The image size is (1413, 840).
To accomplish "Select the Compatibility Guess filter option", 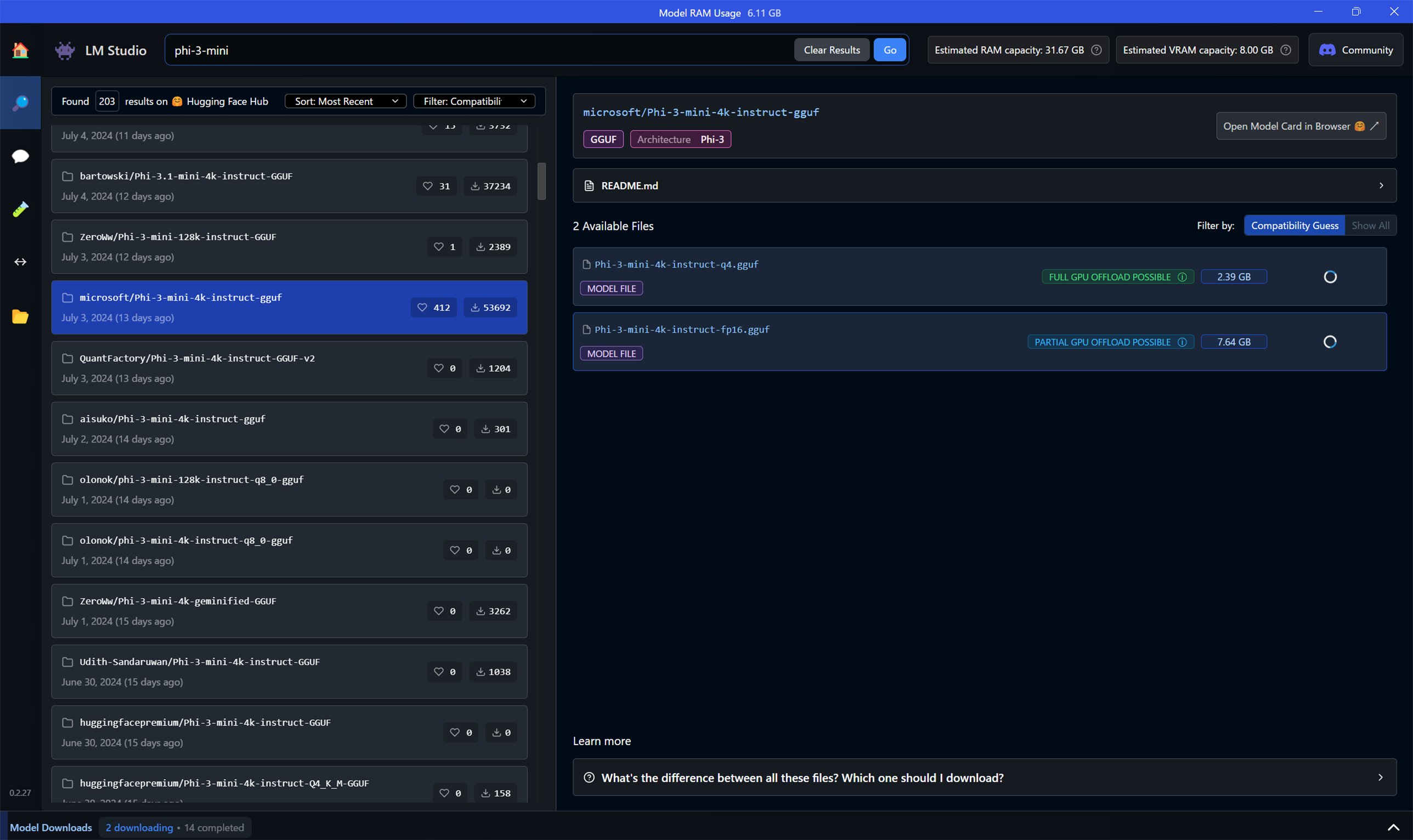I will pos(1294,225).
